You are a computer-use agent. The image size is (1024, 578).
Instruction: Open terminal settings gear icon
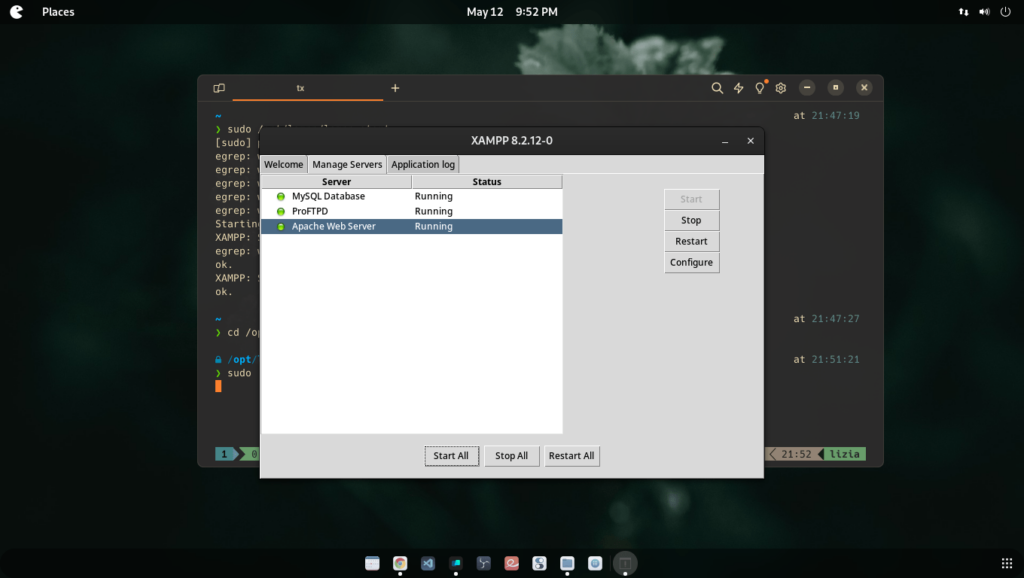coord(781,88)
